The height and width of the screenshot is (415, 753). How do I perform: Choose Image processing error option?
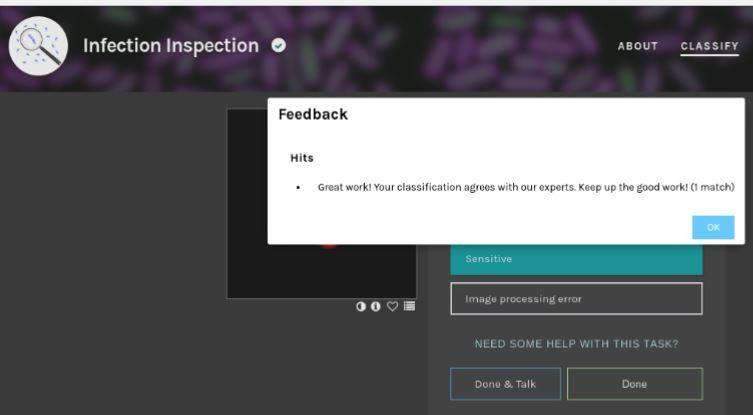click(575, 298)
